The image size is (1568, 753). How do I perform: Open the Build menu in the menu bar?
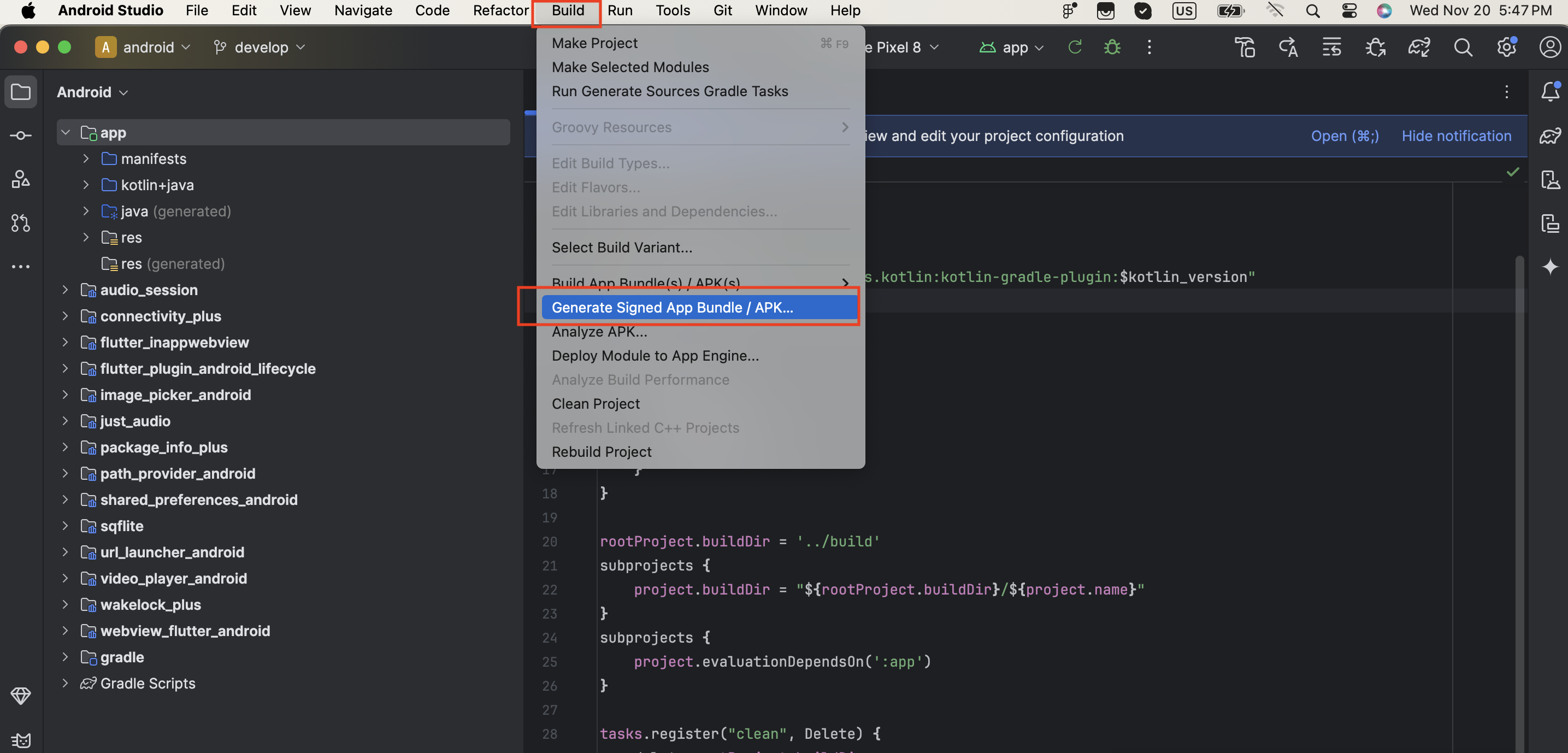567,10
